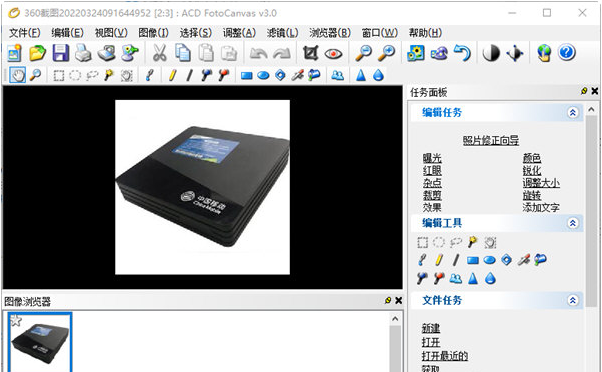Viewport: 602px width, 372px height.
Task: Click the blue rotate arrow icon in toolbar
Action: 462,53
